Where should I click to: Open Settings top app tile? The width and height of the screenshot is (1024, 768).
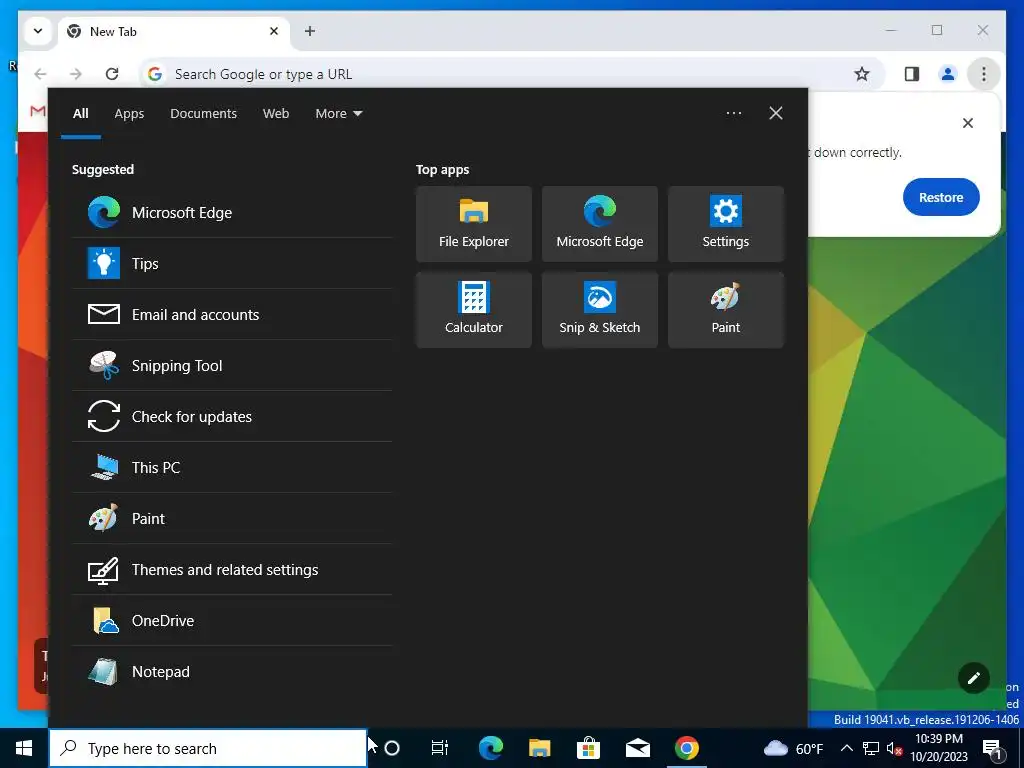pos(726,224)
